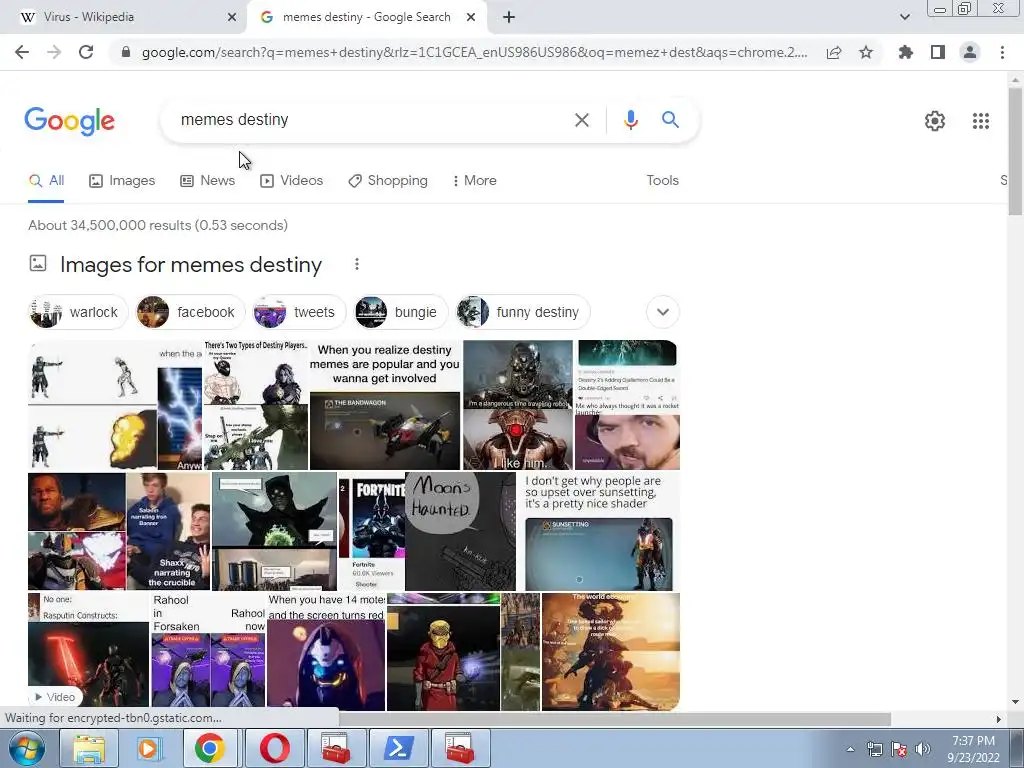
Task: Open the 'I like him.' robot meme
Action: (x=517, y=405)
